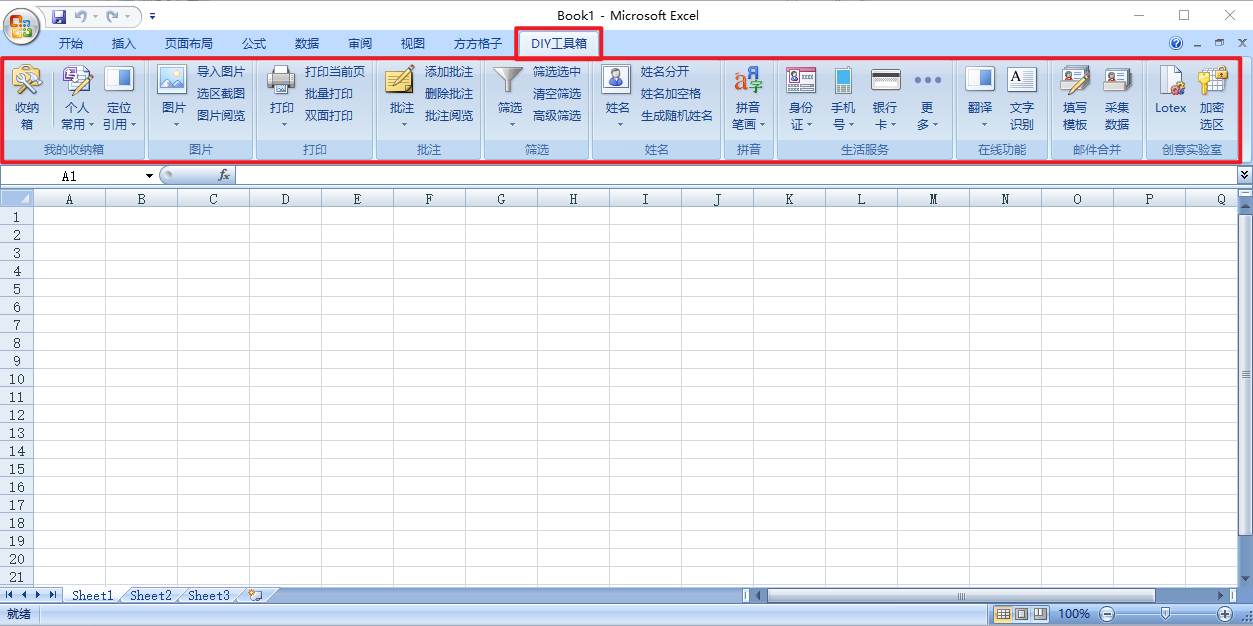Click the 打印 printer icon
The width and height of the screenshot is (1253, 626).
pos(281,82)
